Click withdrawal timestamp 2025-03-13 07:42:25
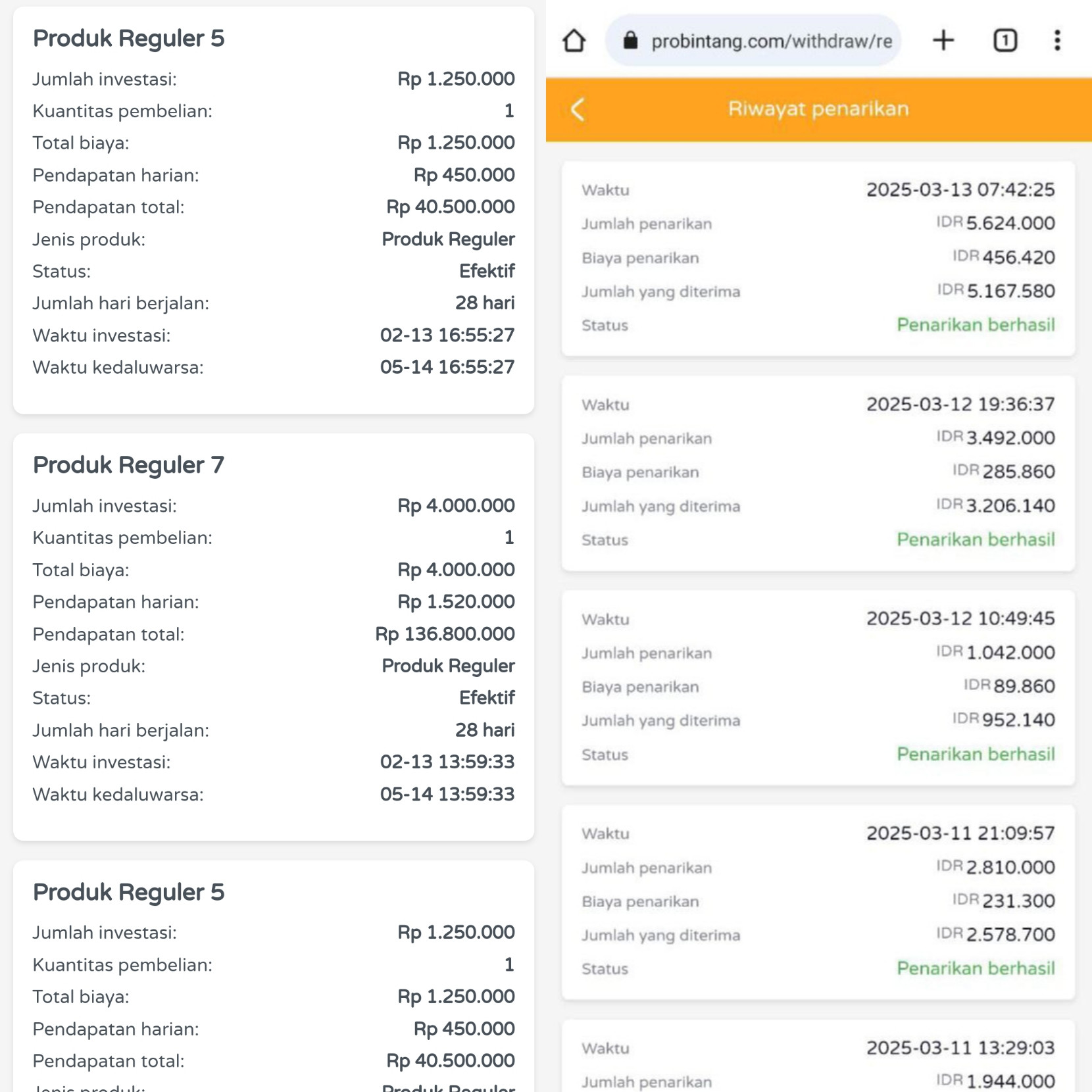Screen dimensions: 1092x1092 tap(960, 189)
